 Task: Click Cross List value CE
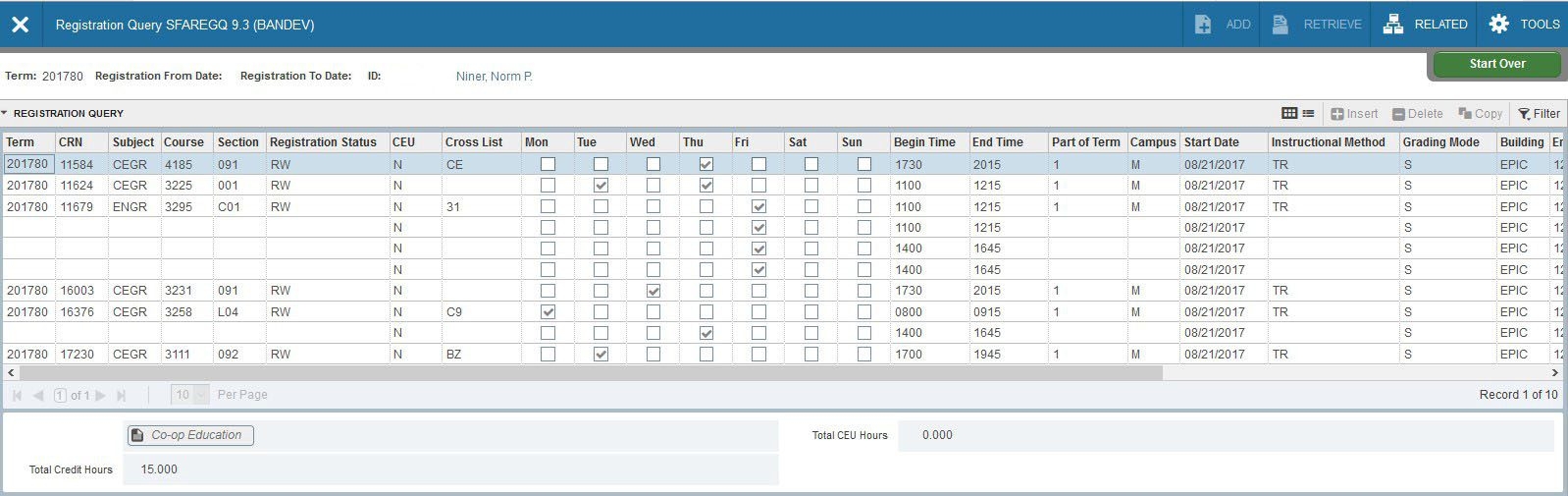pyautogui.click(x=454, y=165)
